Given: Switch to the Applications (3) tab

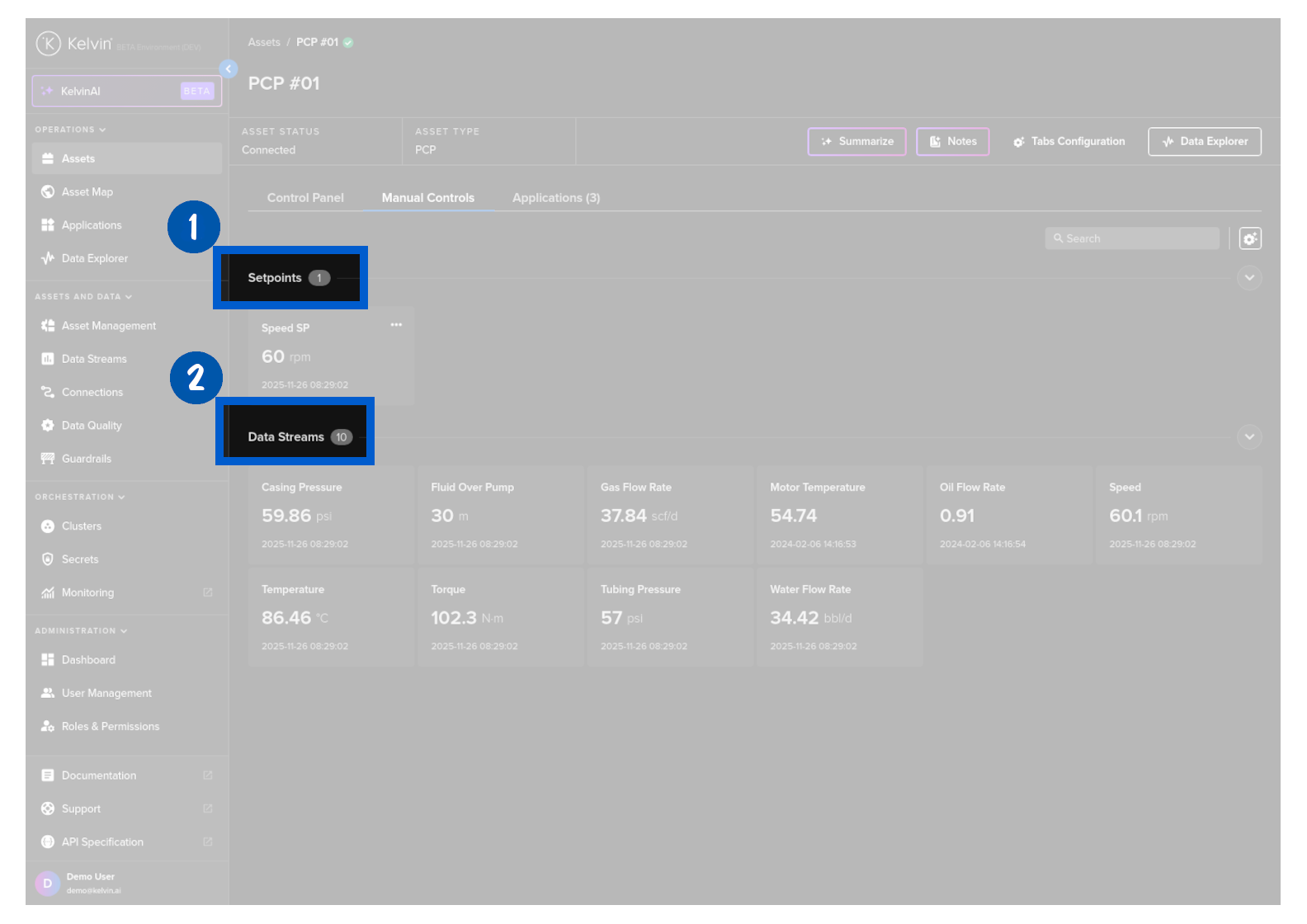Looking at the screenshot, I should (x=556, y=198).
